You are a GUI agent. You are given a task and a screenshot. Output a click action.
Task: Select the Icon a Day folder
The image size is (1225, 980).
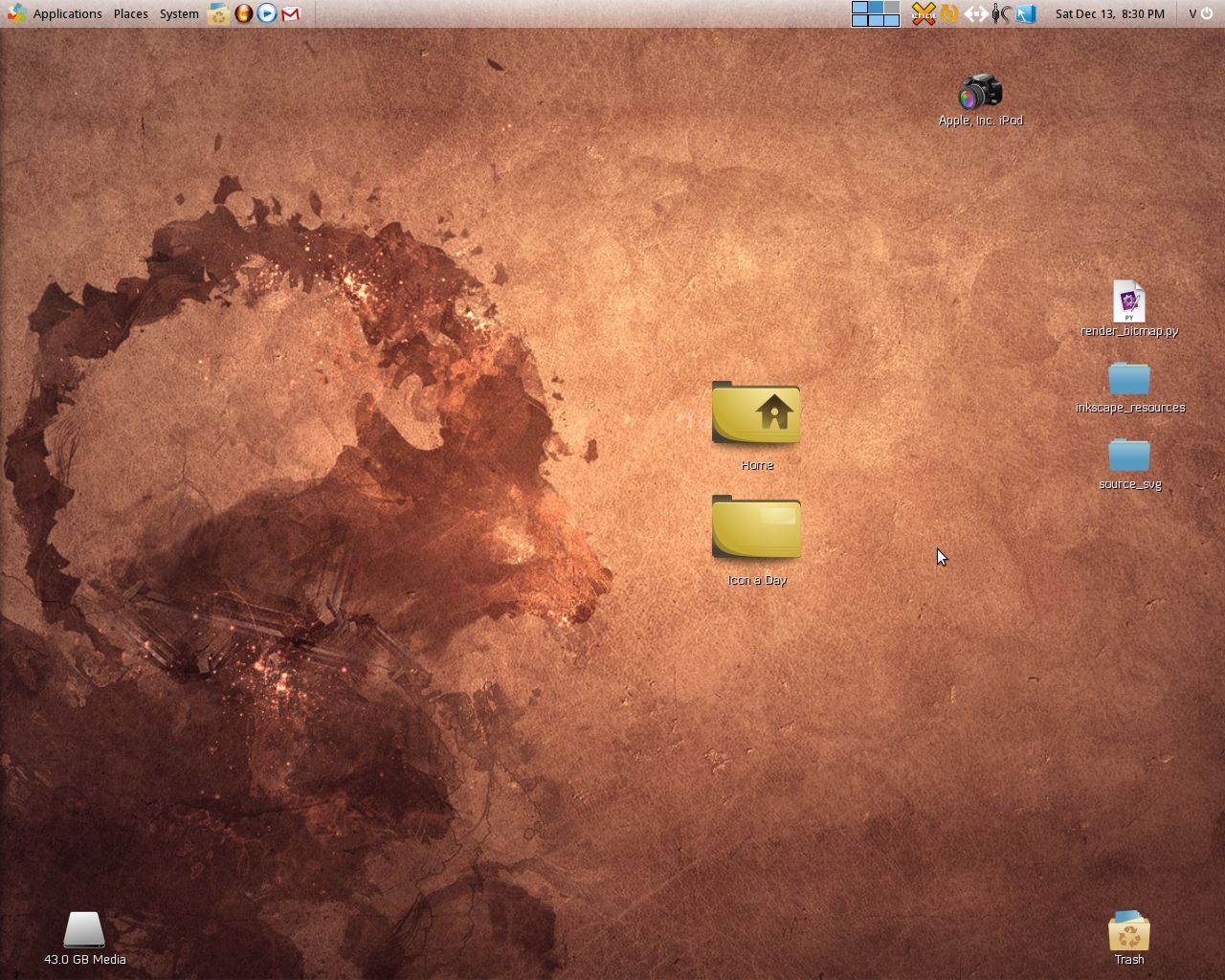[x=756, y=527]
